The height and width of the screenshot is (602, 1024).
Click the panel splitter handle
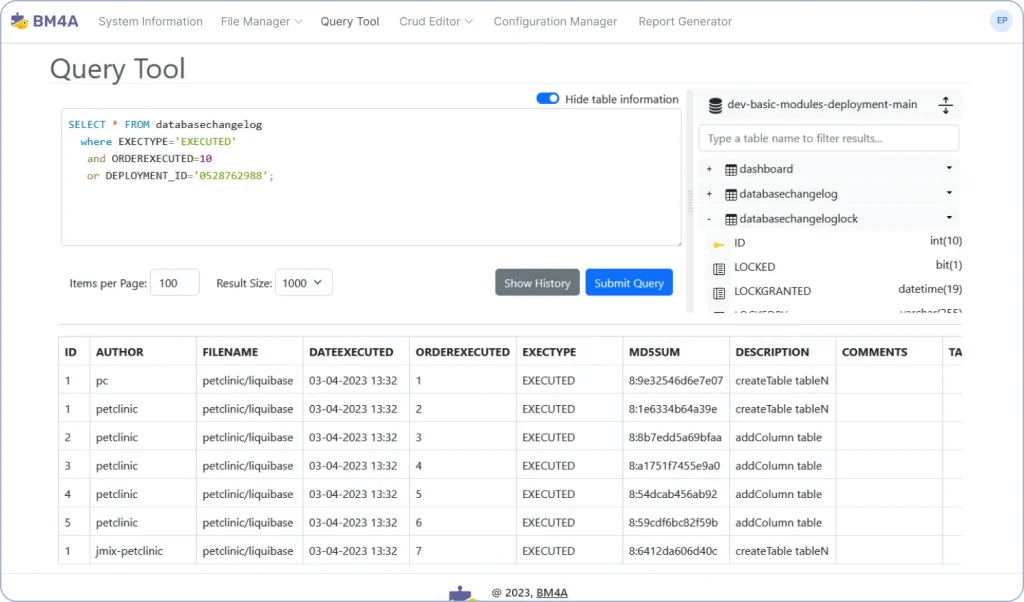[x=690, y=201]
